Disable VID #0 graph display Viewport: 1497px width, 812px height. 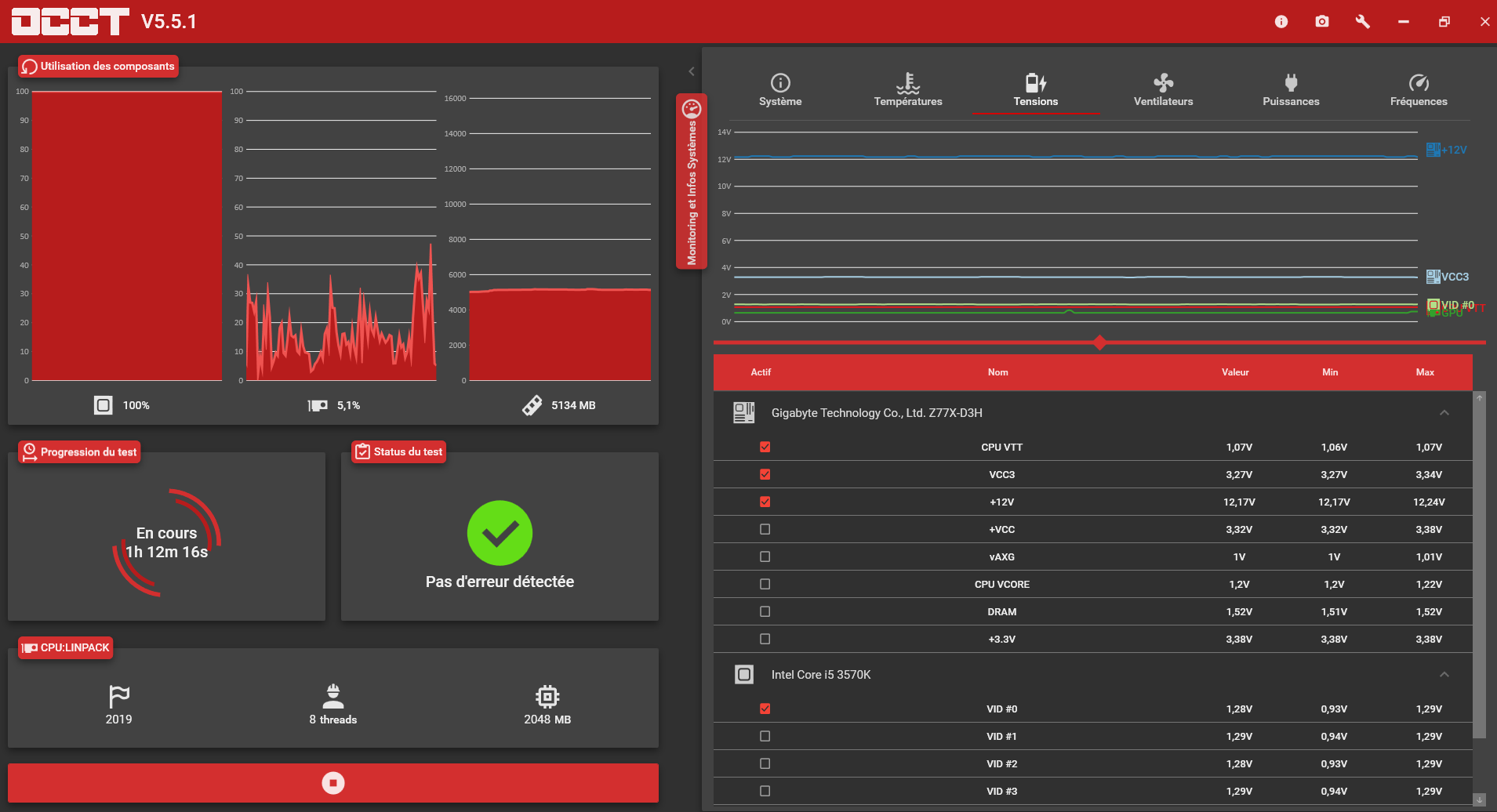pos(765,709)
